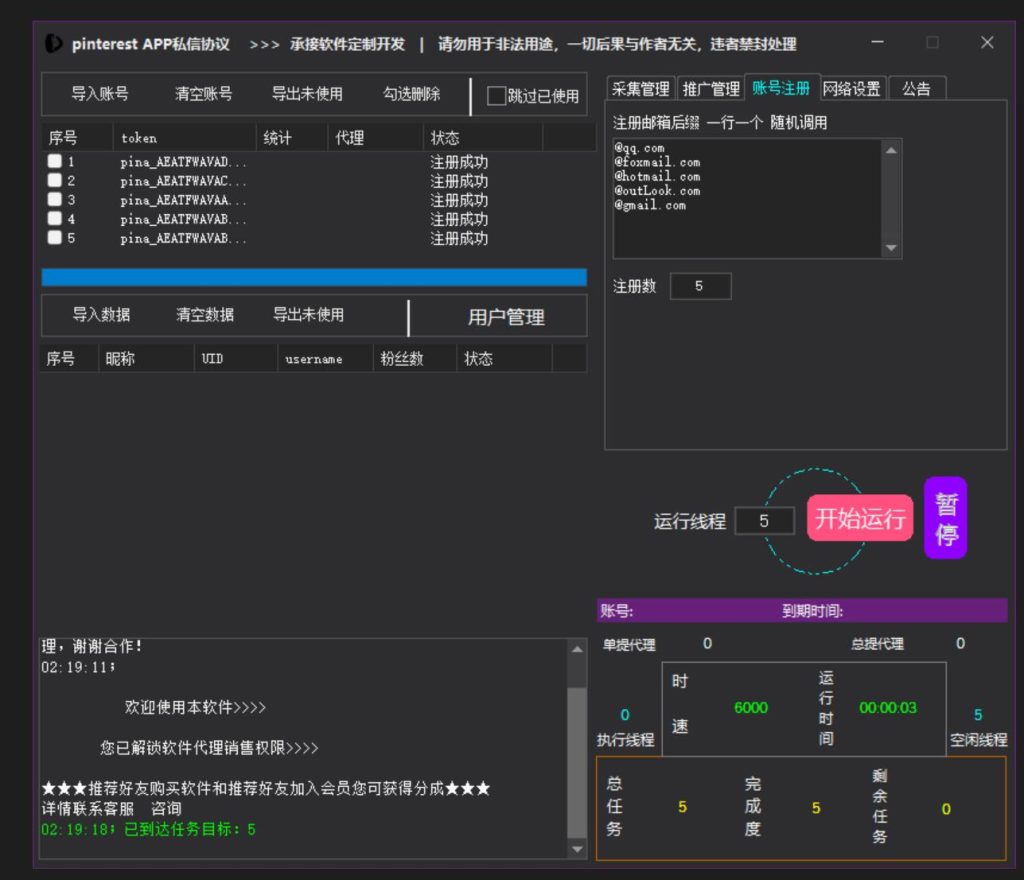The height and width of the screenshot is (880, 1024).
Task: Click 勾选删除 to delete checked accounts
Action: [x=412, y=94]
